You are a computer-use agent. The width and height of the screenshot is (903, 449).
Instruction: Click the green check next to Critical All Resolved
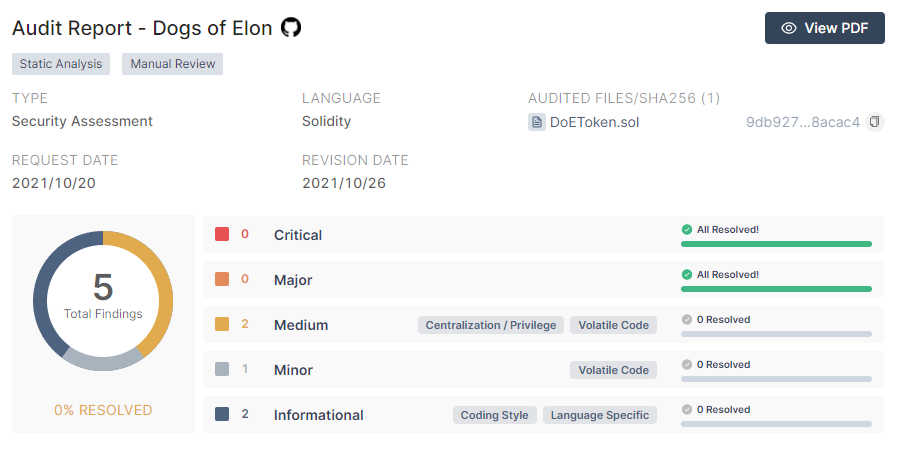coord(686,230)
